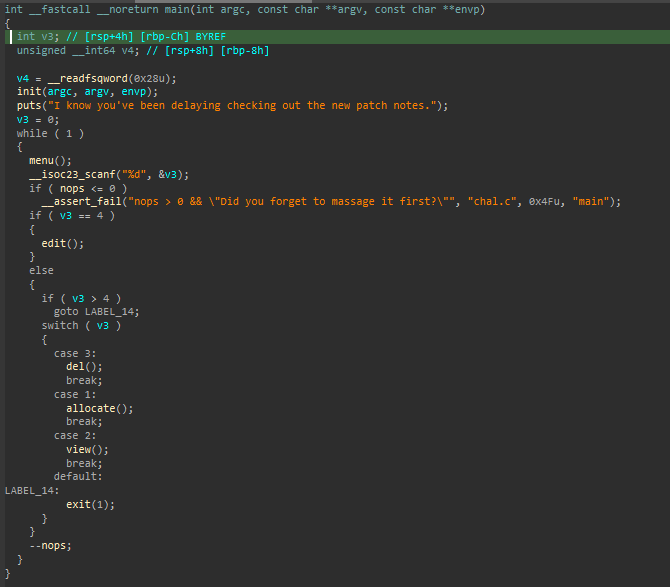Click the menu() call inside the loop
This screenshot has height=587, width=670.
click(47, 160)
